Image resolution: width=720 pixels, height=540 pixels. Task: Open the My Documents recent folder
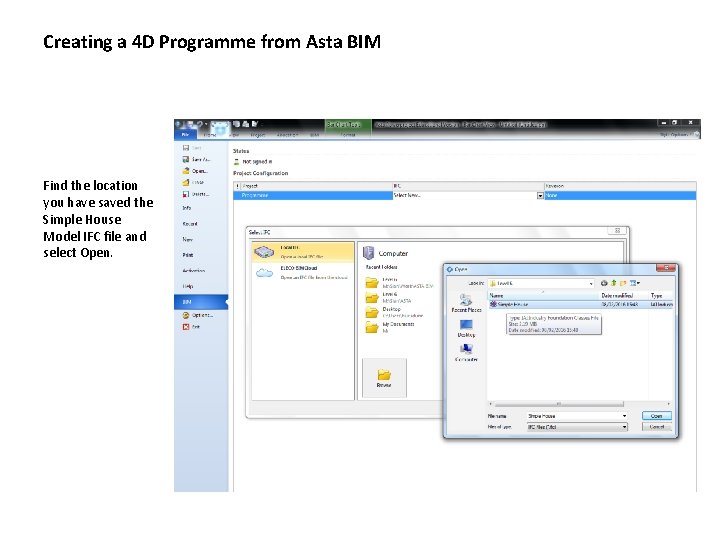click(390, 327)
